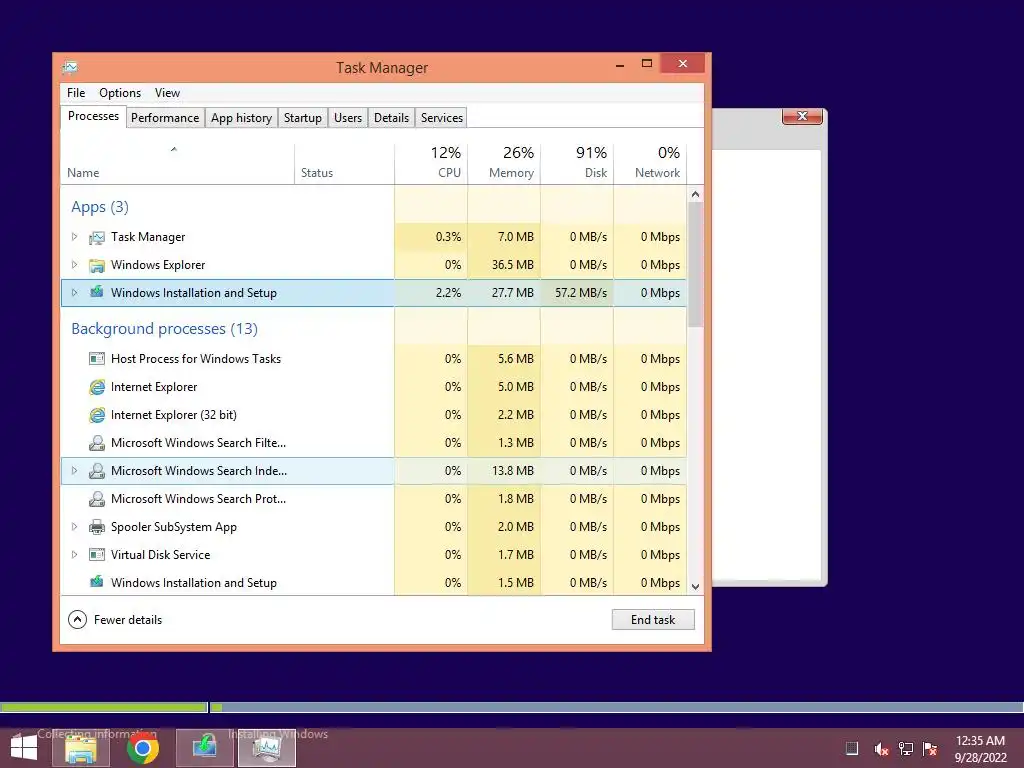Expand the Microsoft Windows Search Indexer row
The image size is (1024, 768).
click(74, 471)
